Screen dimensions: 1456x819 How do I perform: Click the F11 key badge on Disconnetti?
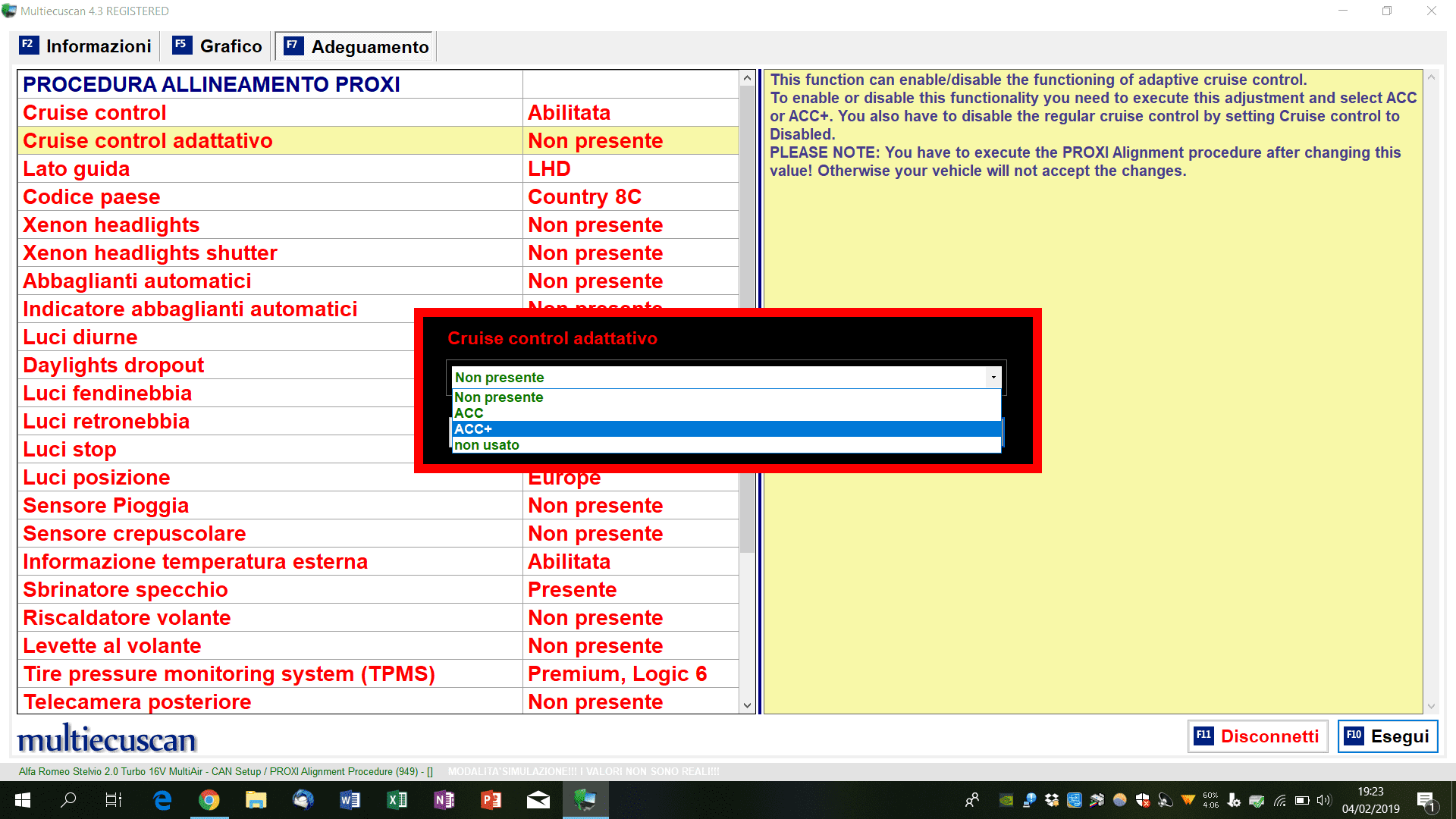1204,736
